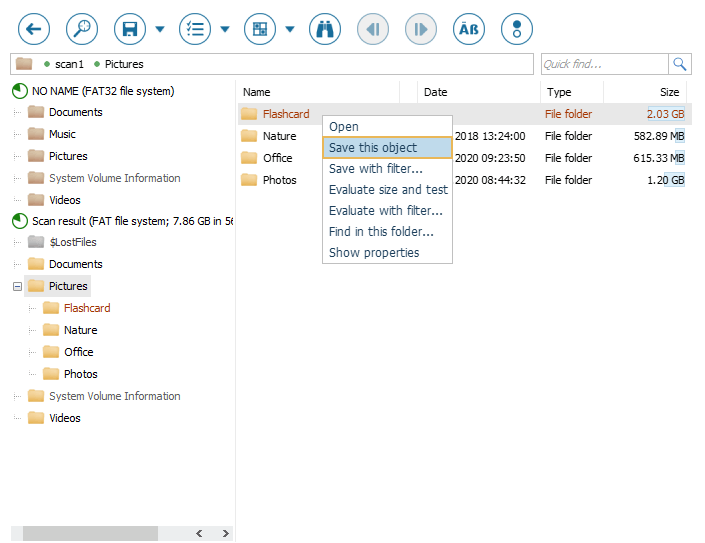The width and height of the screenshot is (705, 543).
Task: Click the previous result arrow icon
Action: click(x=373, y=29)
